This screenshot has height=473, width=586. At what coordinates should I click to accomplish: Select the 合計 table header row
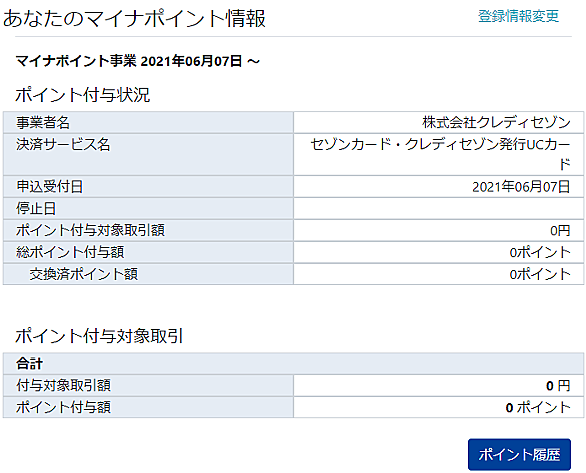293,363
